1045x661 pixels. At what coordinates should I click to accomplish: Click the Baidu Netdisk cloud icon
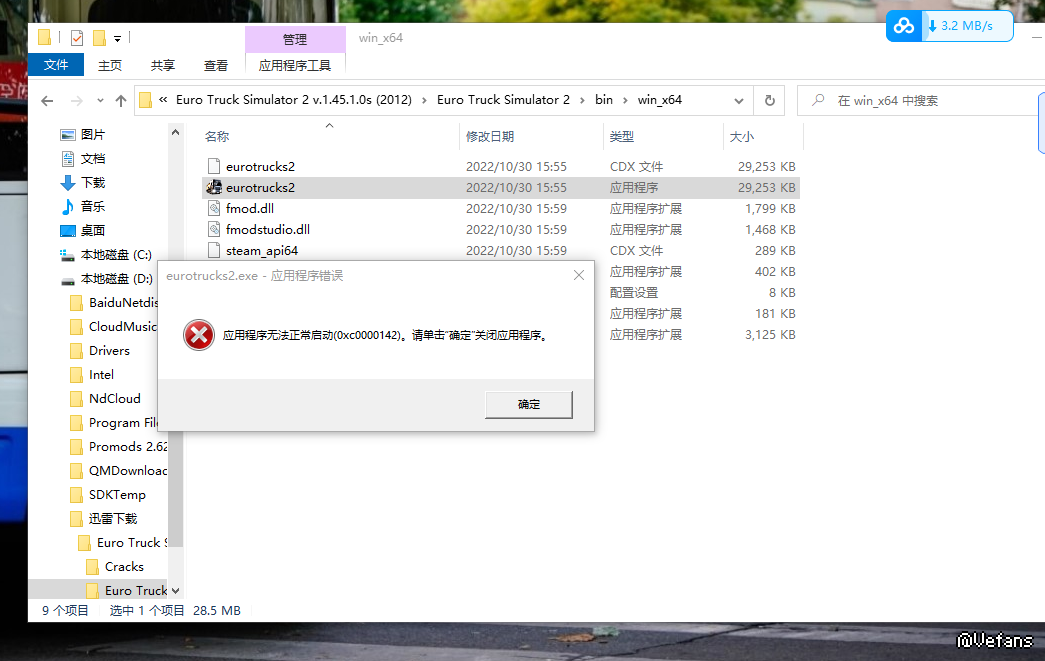point(904,26)
